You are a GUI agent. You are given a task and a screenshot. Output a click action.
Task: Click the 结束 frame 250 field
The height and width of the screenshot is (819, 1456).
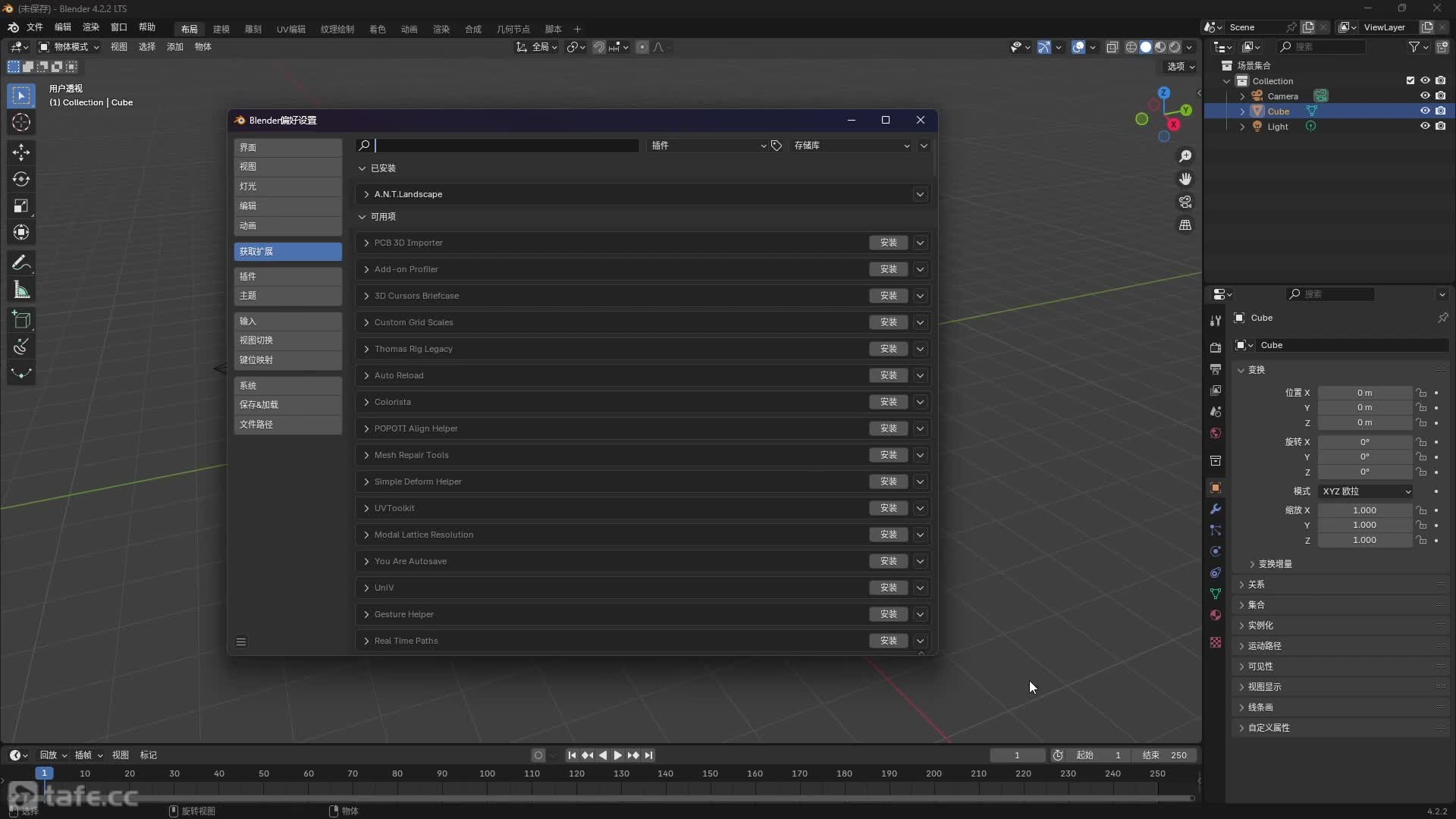coord(1165,755)
